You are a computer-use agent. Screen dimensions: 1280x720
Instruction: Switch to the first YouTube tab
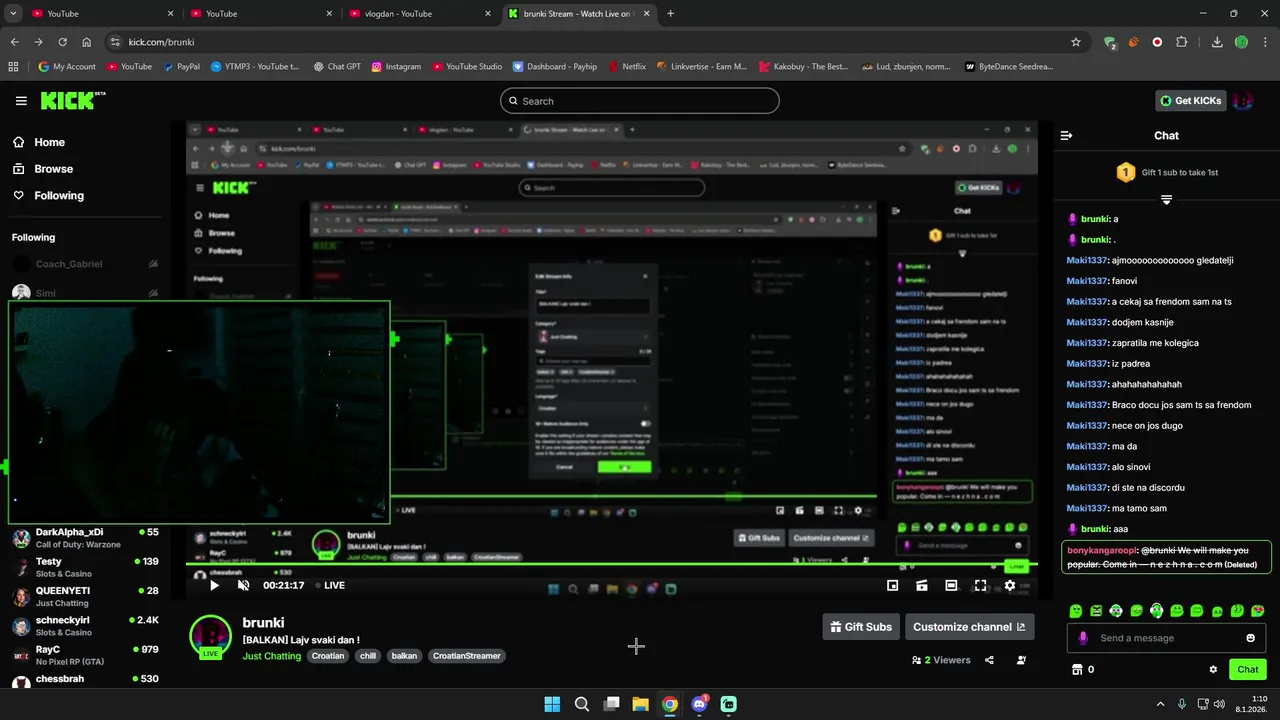point(104,14)
